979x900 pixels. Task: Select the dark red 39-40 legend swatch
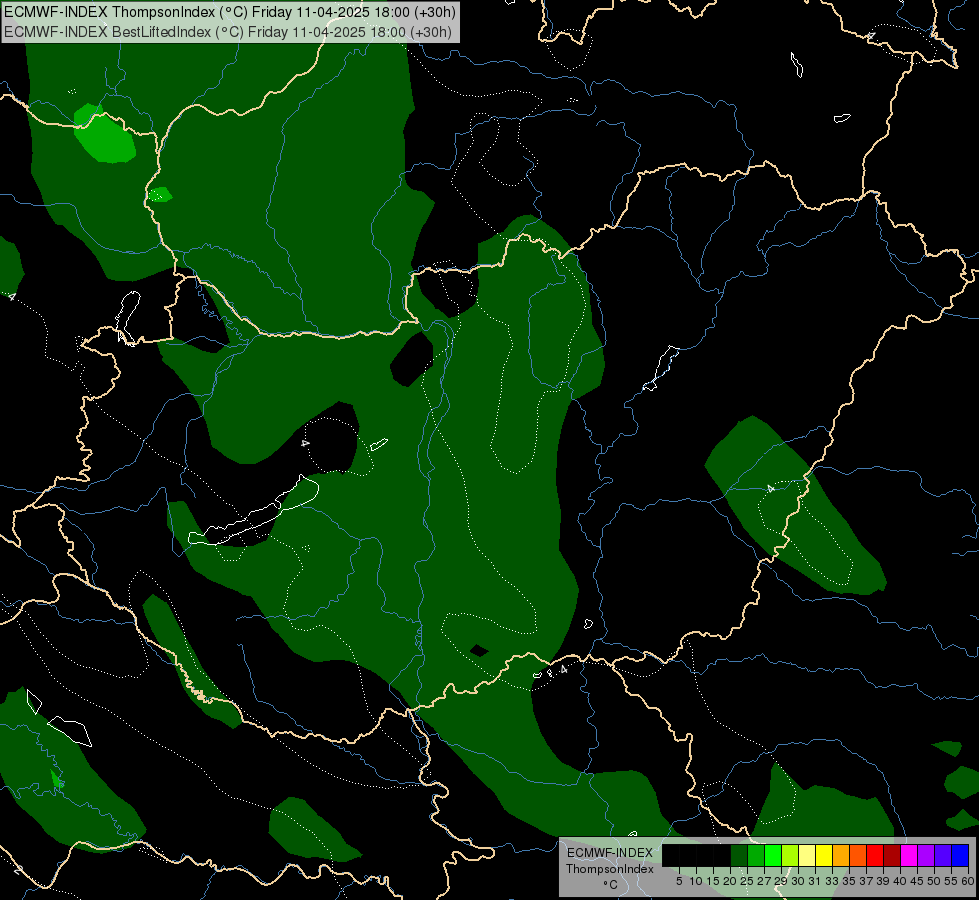click(892, 855)
